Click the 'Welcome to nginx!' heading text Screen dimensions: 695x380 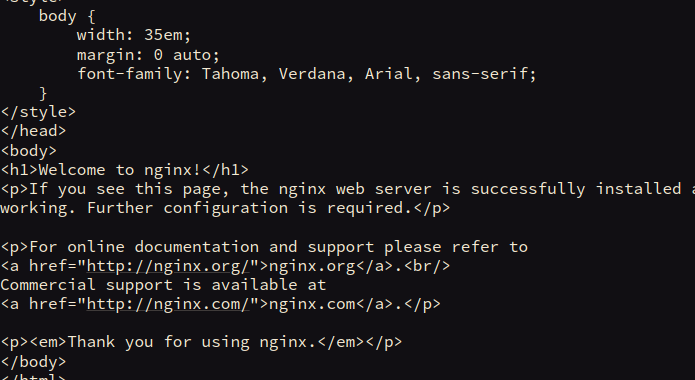[x=120, y=170]
